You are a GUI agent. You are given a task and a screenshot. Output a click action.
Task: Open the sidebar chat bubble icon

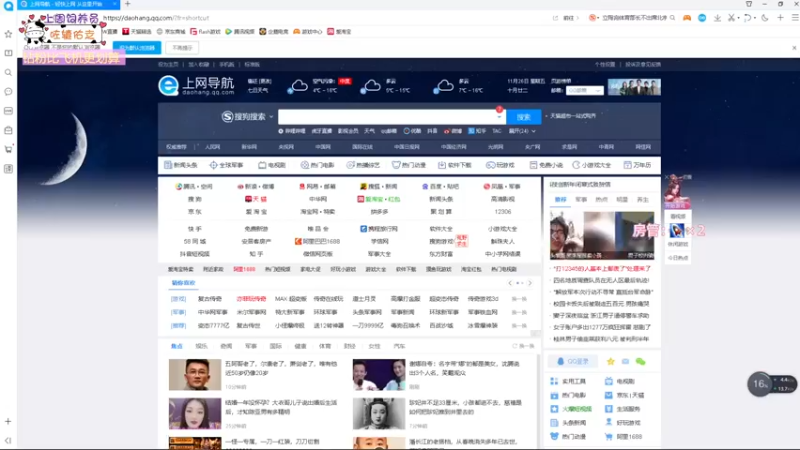coord(8,92)
